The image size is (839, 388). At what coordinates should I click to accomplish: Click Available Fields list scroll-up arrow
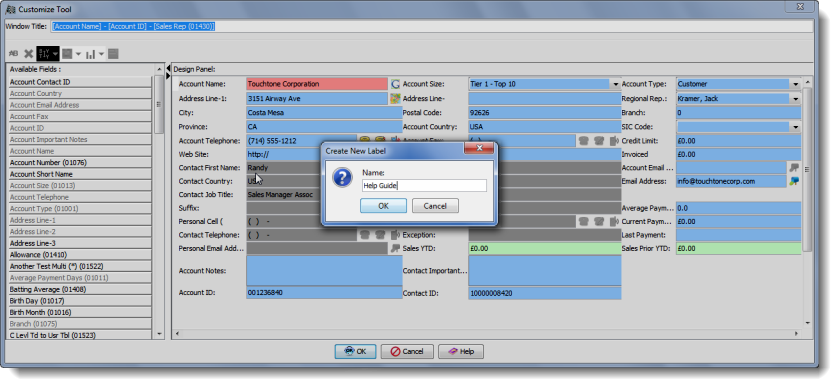point(159,70)
